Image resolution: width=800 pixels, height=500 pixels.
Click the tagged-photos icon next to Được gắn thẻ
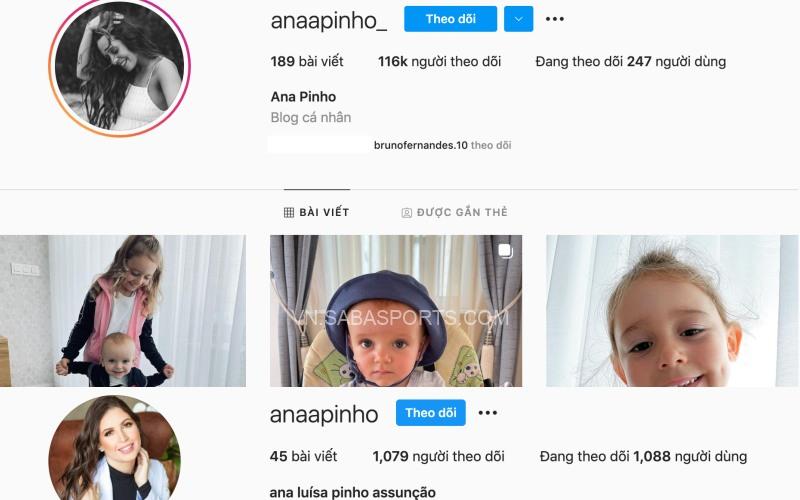coord(407,213)
